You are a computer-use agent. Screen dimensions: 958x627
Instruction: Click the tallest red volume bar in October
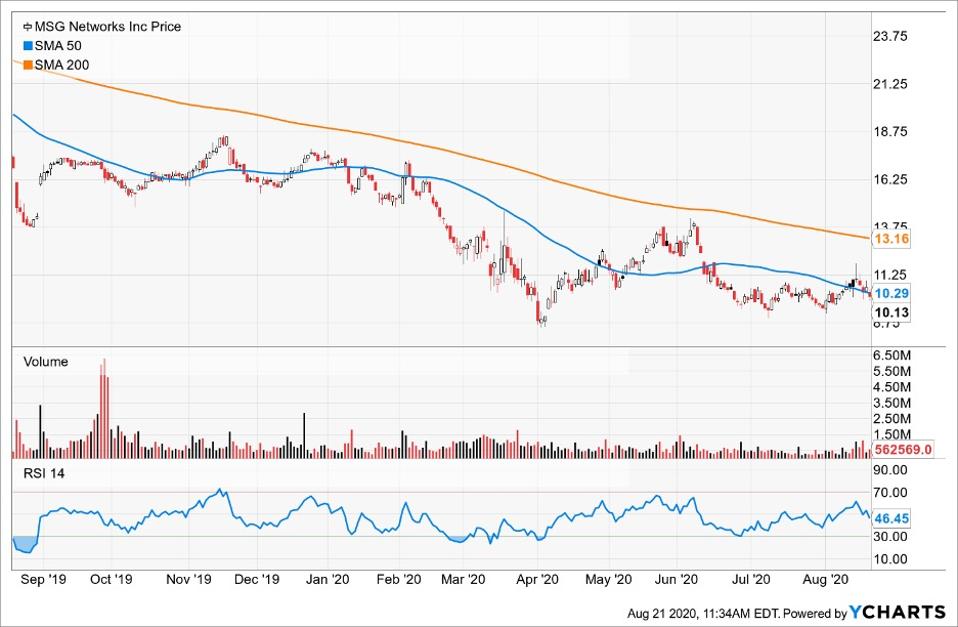(x=104, y=408)
